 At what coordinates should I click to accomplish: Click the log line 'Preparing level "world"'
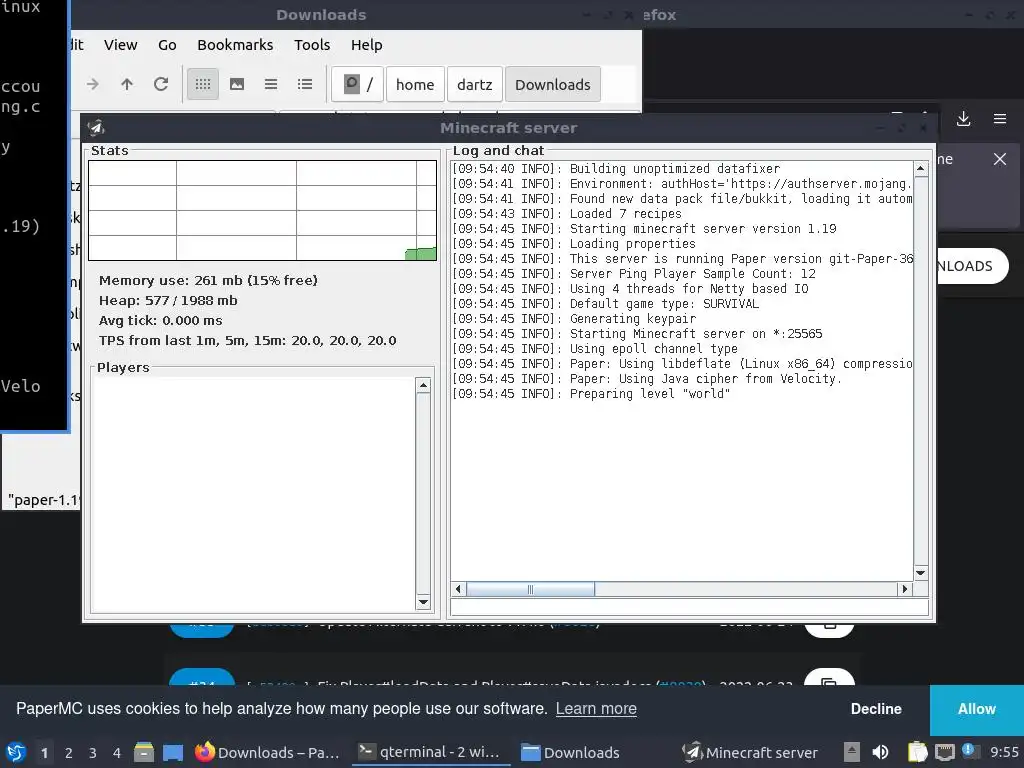click(x=591, y=394)
